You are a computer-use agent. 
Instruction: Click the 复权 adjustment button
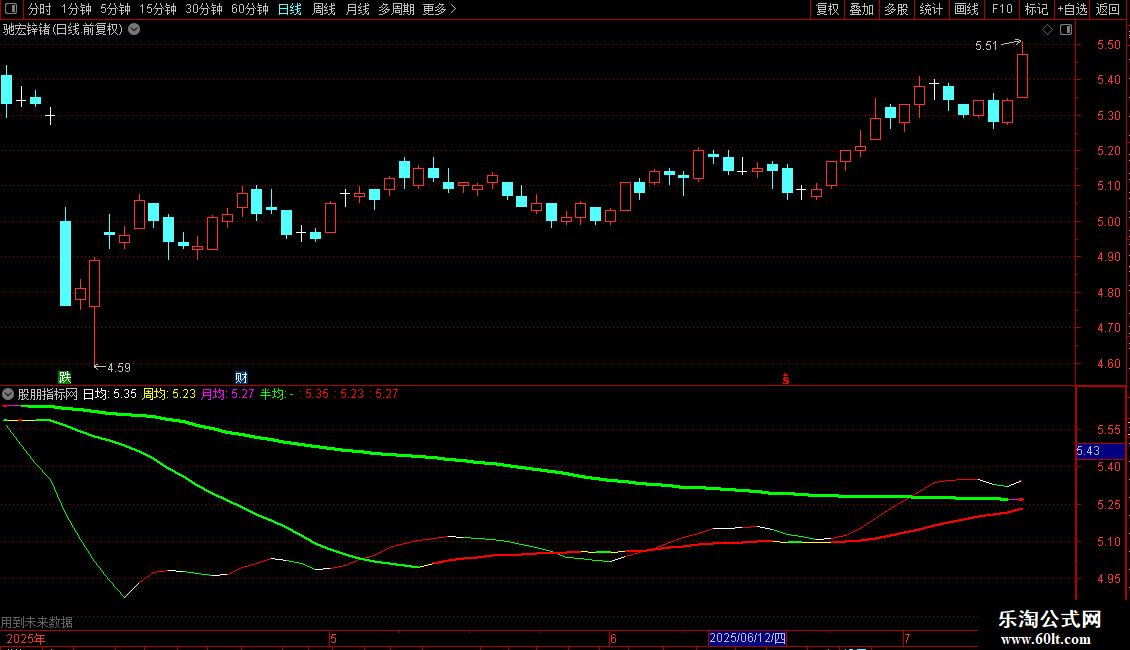[827, 9]
